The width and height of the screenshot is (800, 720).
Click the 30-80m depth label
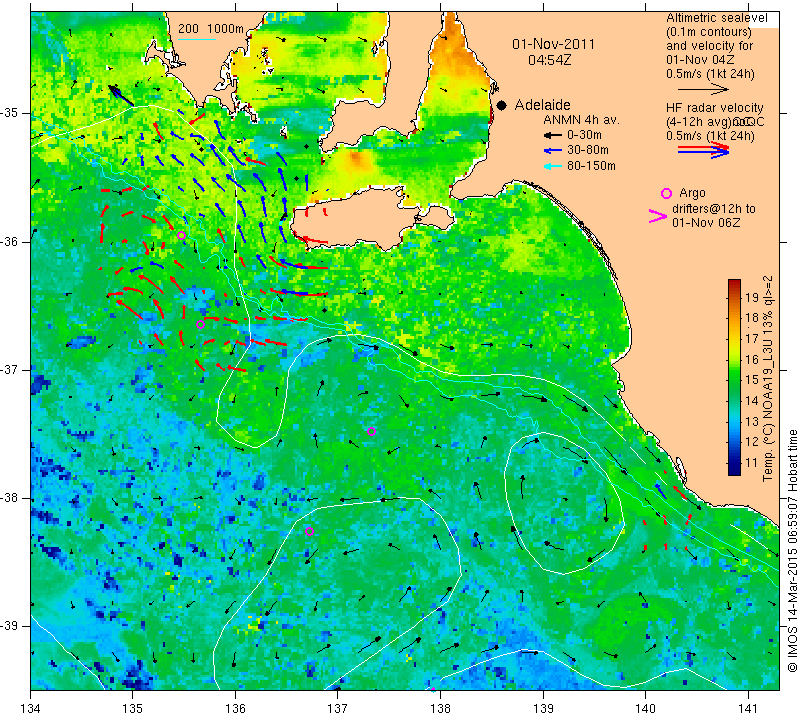(x=588, y=150)
